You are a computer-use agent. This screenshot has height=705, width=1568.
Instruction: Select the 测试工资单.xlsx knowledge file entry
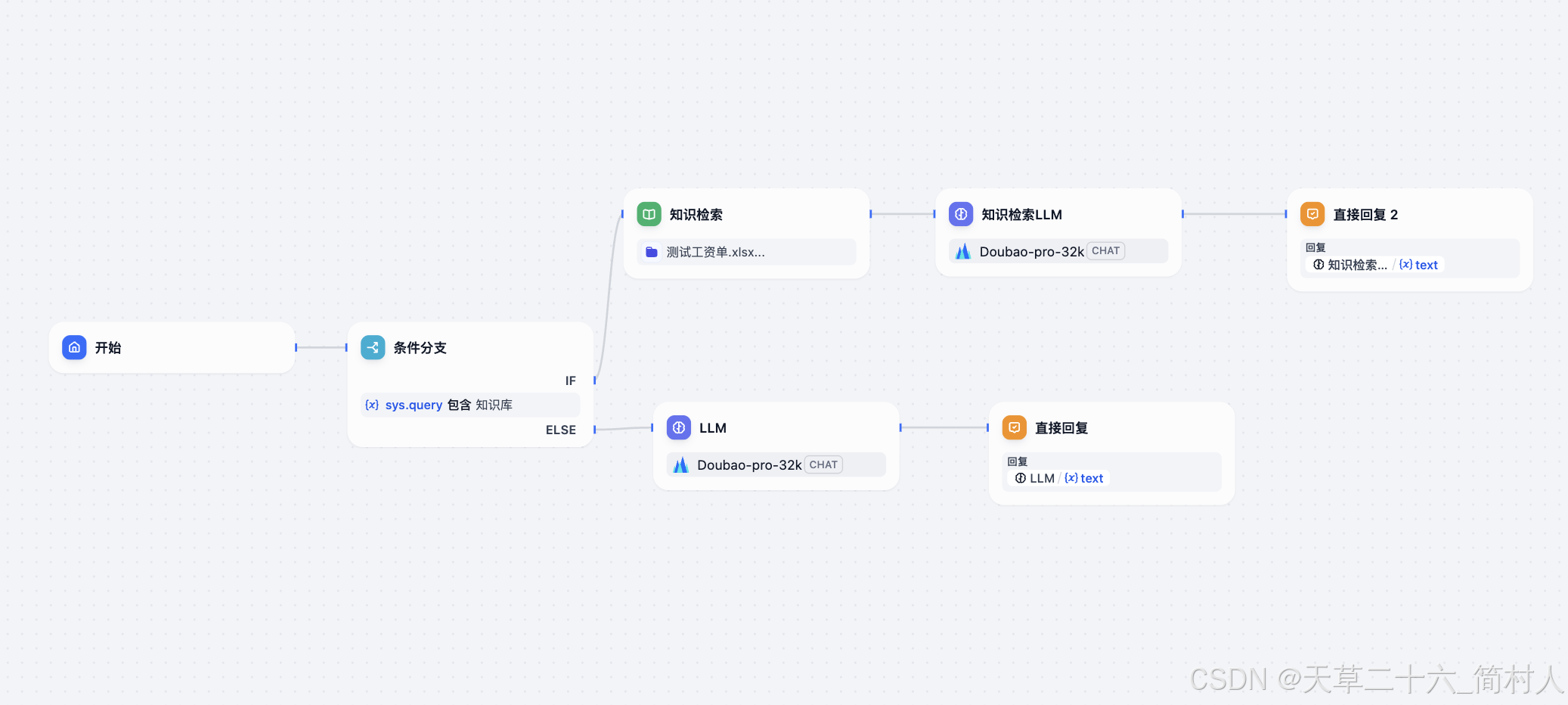tap(745, 252)
